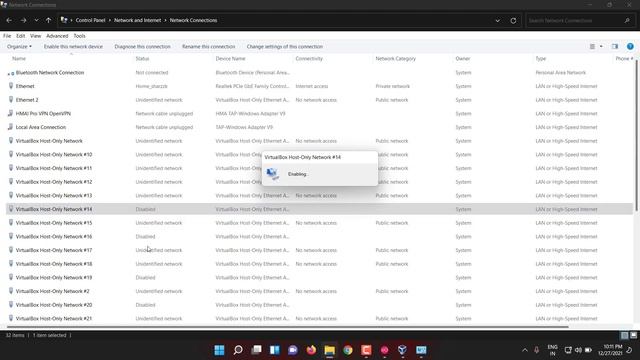Click Diagnose this connection
The image size is (640, 360).
(x=142, y=47)
